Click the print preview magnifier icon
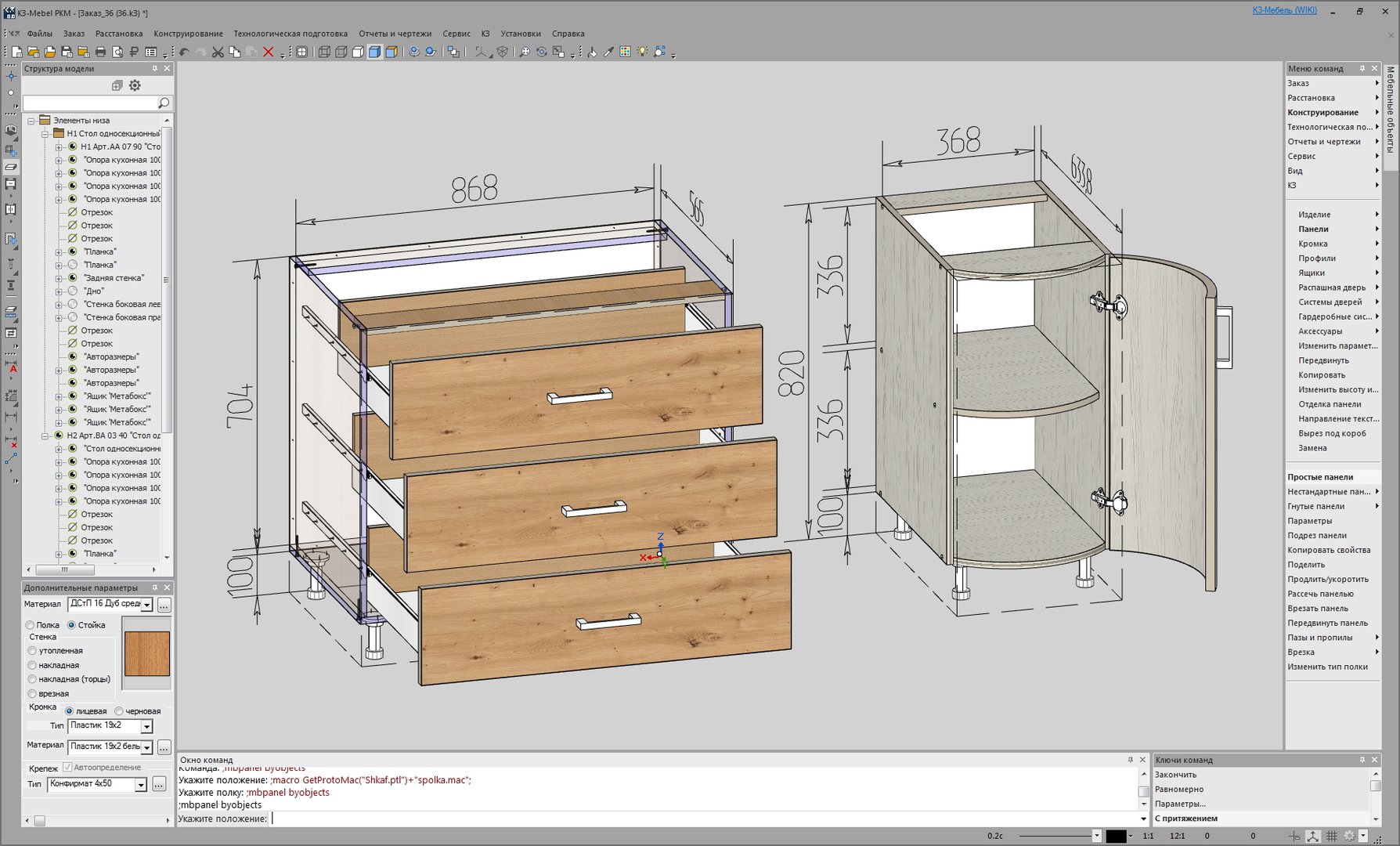The image size is (1400, 846). 117,52
